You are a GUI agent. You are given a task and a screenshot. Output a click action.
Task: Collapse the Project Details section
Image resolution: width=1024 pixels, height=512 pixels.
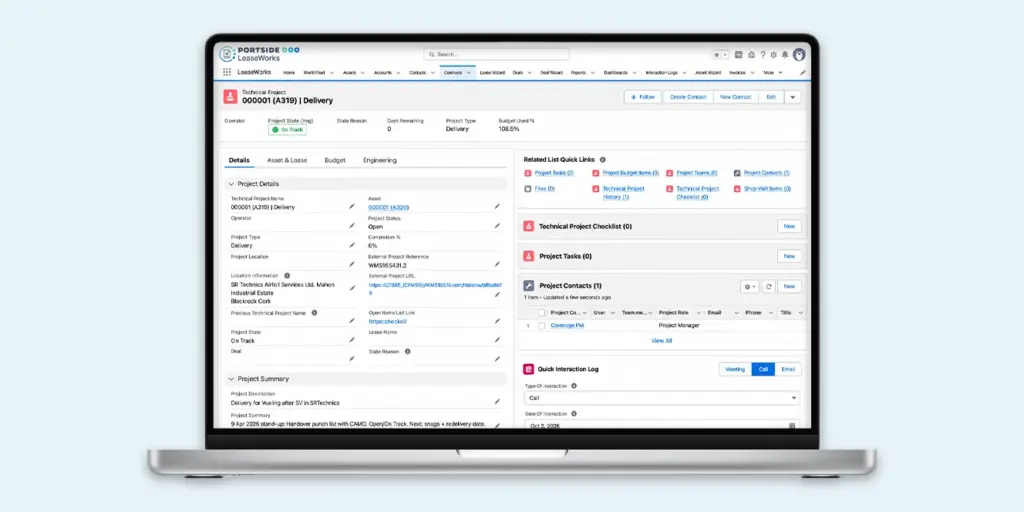[231, 184]
